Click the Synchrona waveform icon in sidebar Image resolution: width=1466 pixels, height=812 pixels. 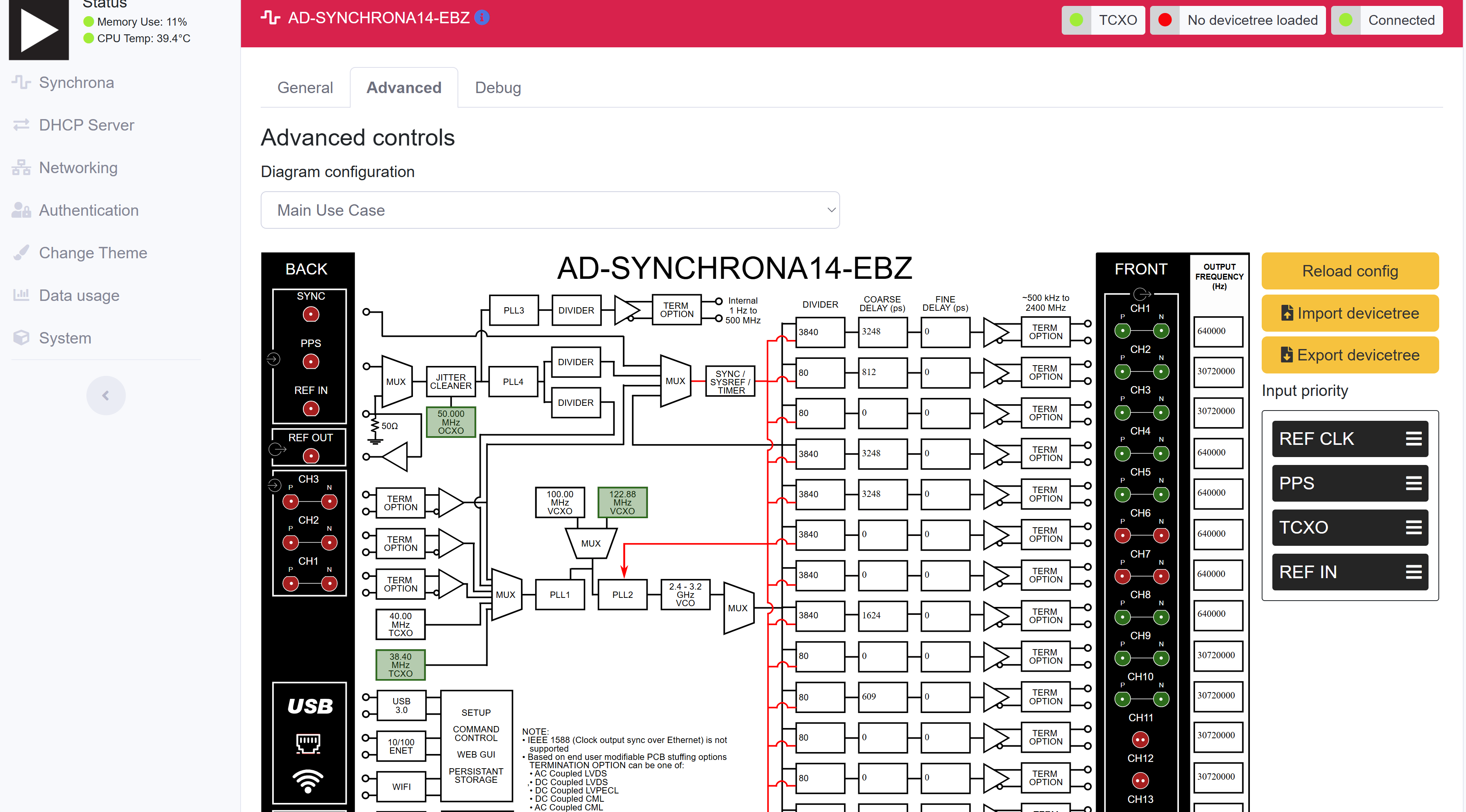pyautogui.click(x=22, y=82)
